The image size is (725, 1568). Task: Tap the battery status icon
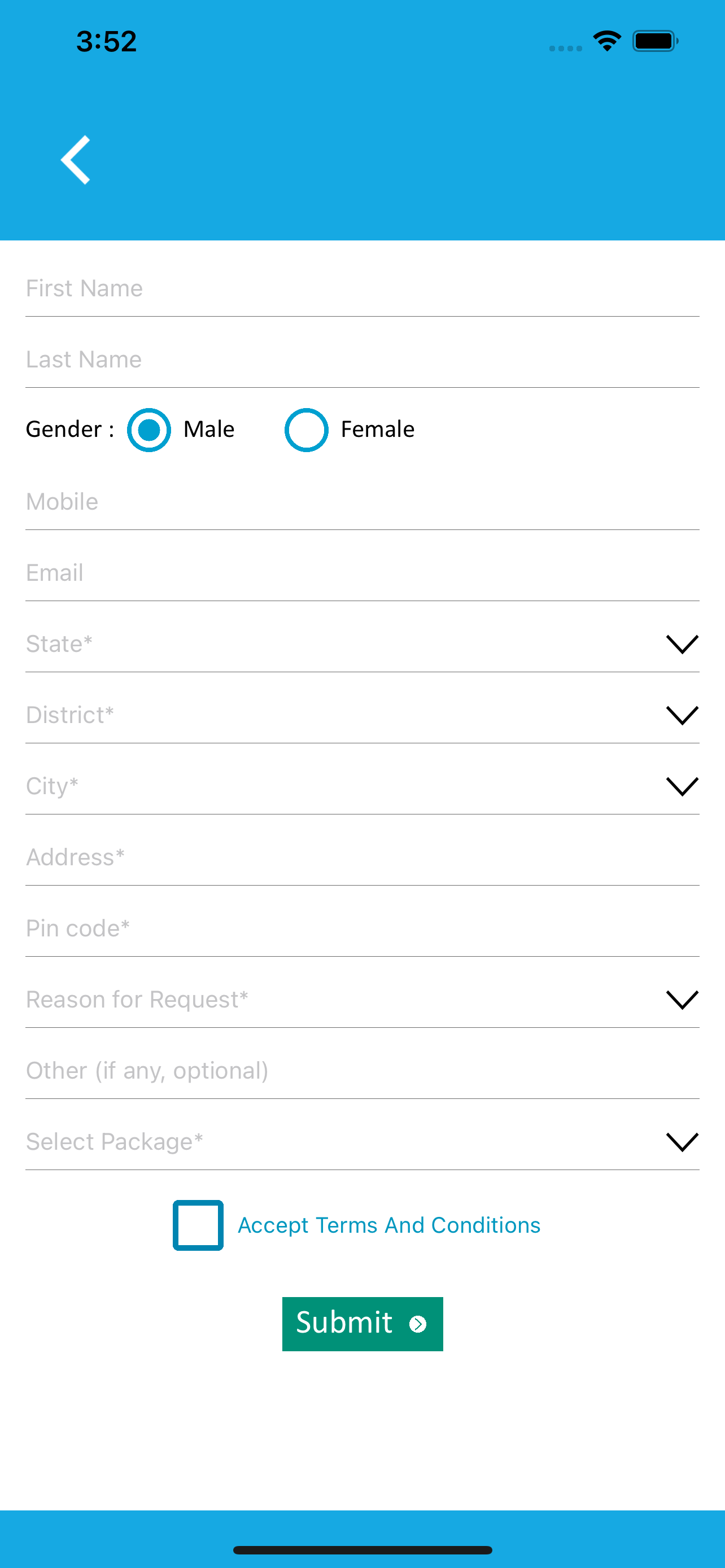[x=655, y=41]
